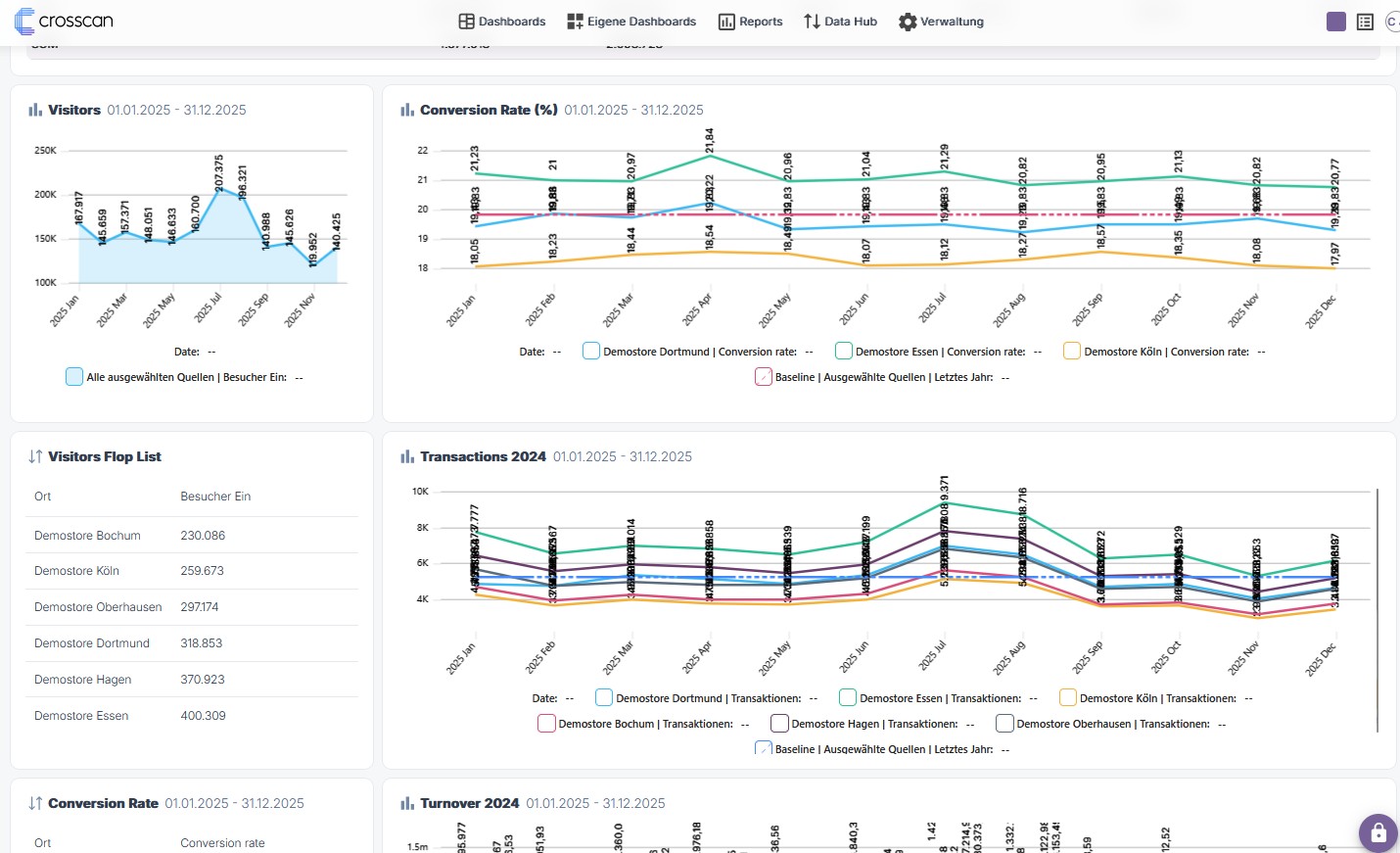Toggle Demostore Bochum transactions legend checkbox
The height and width of the screenshot is (853, 1400).
[x=546, y=723]
